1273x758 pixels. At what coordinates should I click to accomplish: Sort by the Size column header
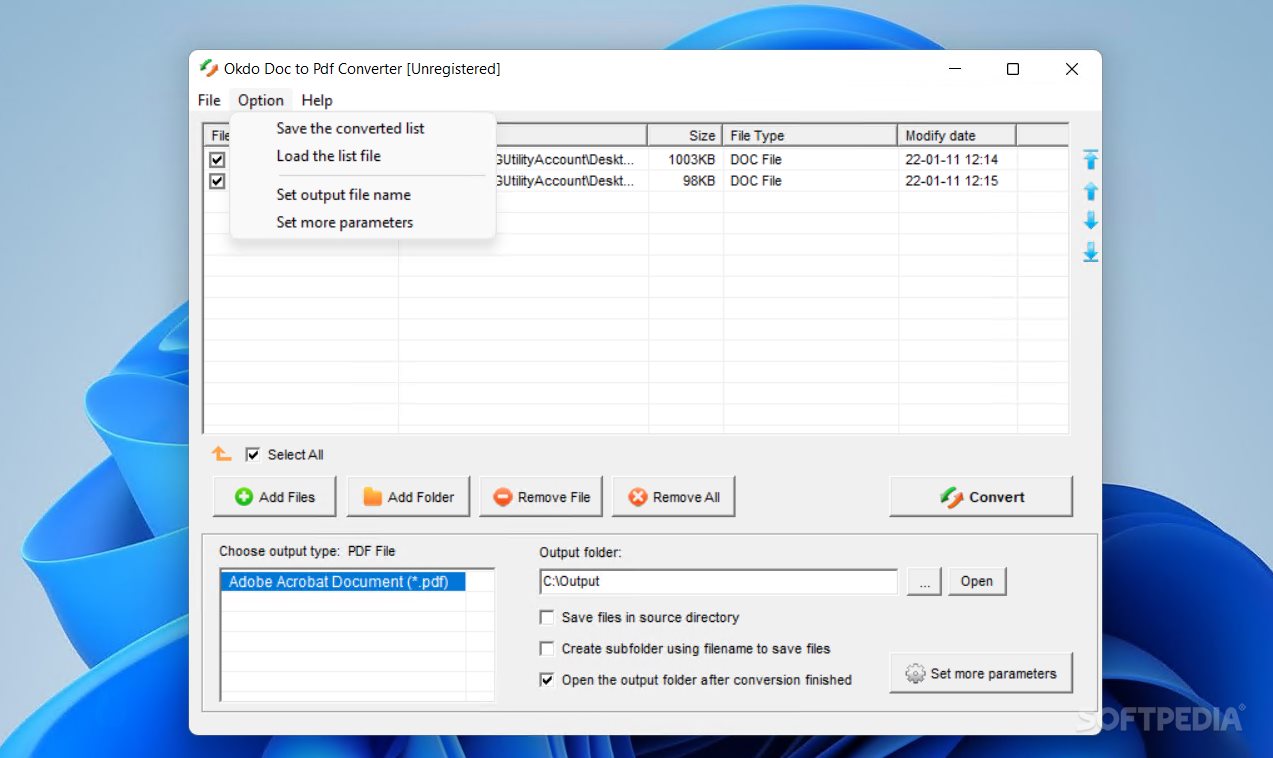(x=685, y=135)
